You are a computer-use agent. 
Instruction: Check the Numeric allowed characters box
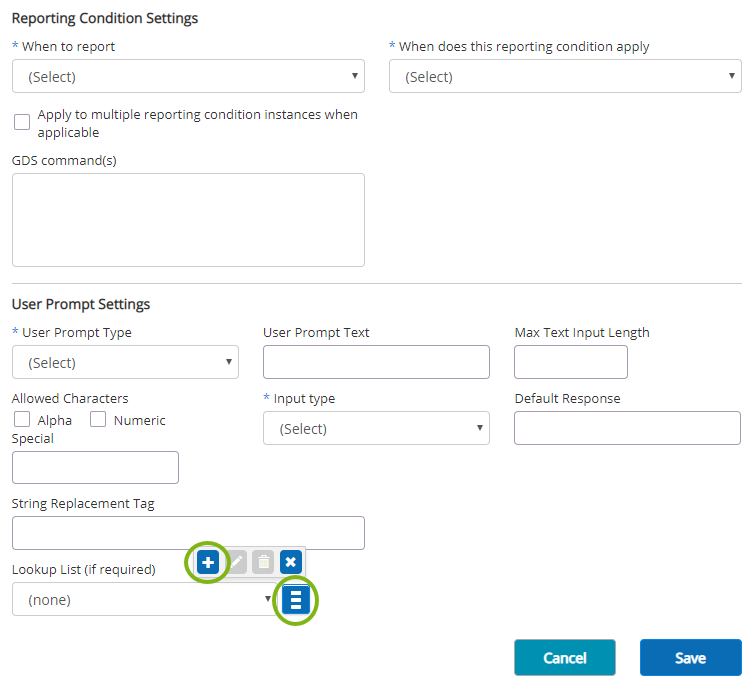click(x=98, y=420)
